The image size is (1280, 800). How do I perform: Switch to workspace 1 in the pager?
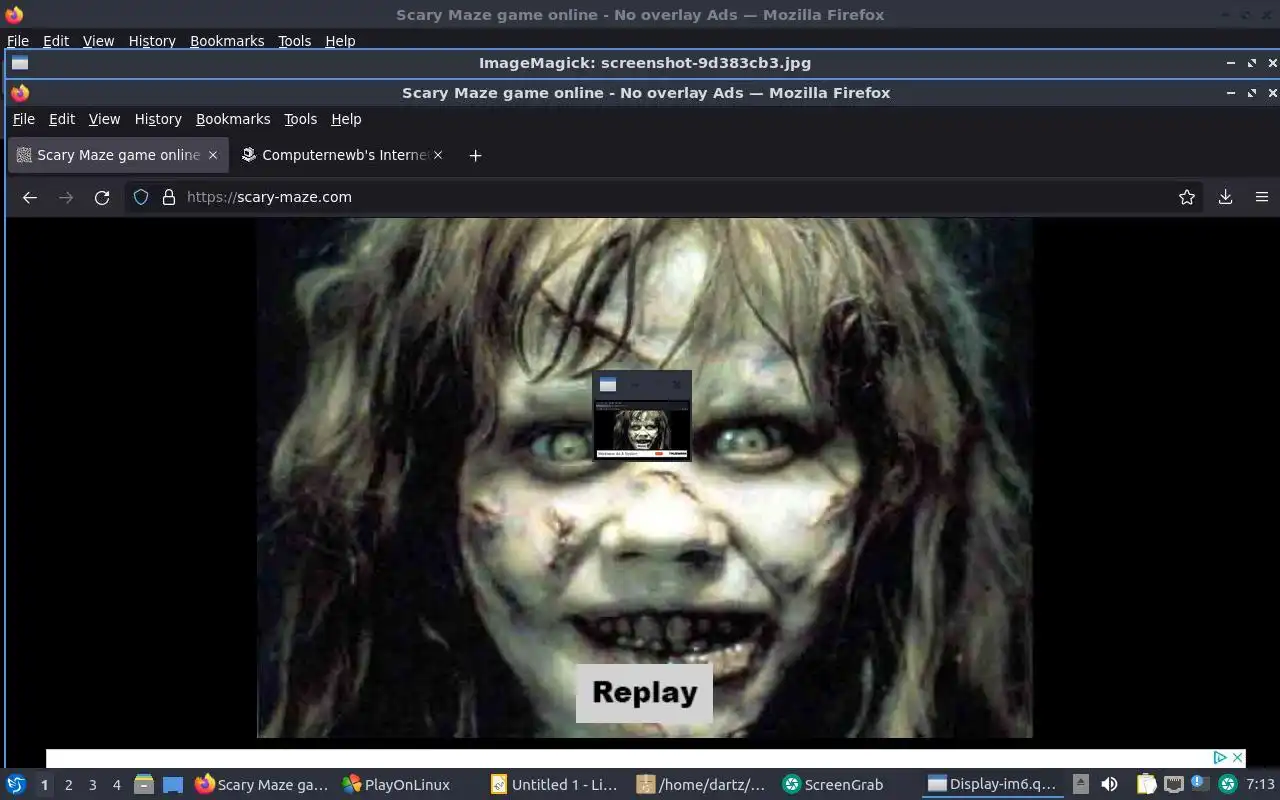point(44,785)
